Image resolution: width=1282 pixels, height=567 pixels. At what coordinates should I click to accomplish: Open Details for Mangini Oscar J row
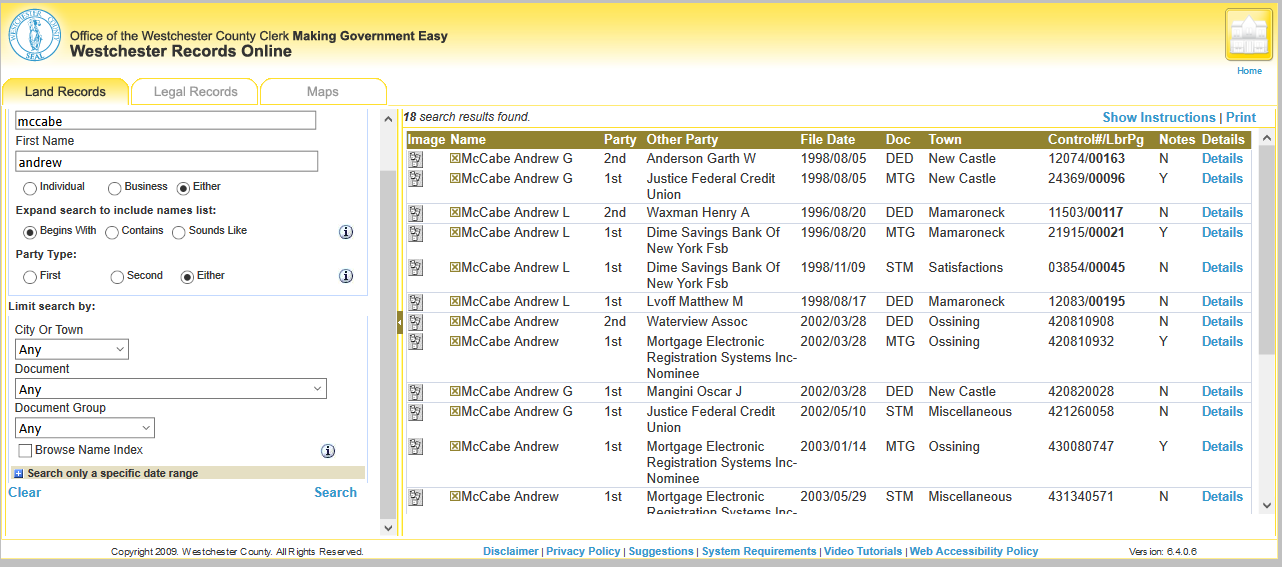[1222, 391]
